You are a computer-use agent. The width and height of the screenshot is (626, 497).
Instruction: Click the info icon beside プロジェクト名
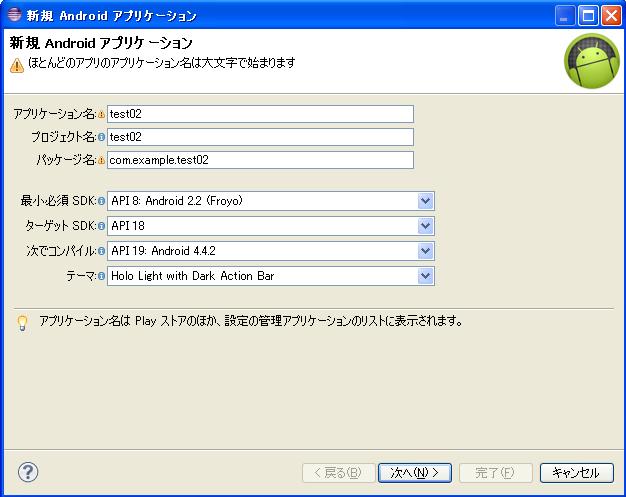coord(101,137)
